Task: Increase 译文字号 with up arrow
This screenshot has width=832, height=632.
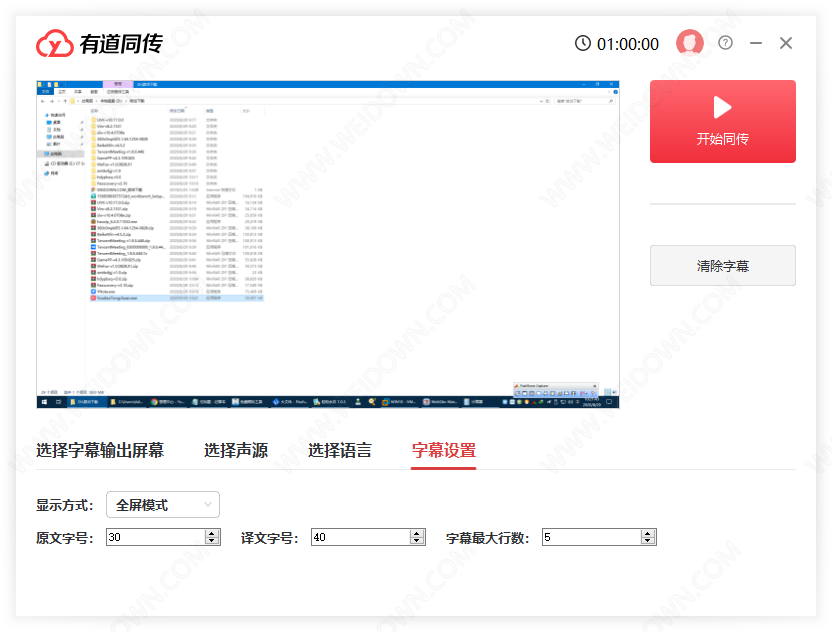Action: (x=417, y=533)
